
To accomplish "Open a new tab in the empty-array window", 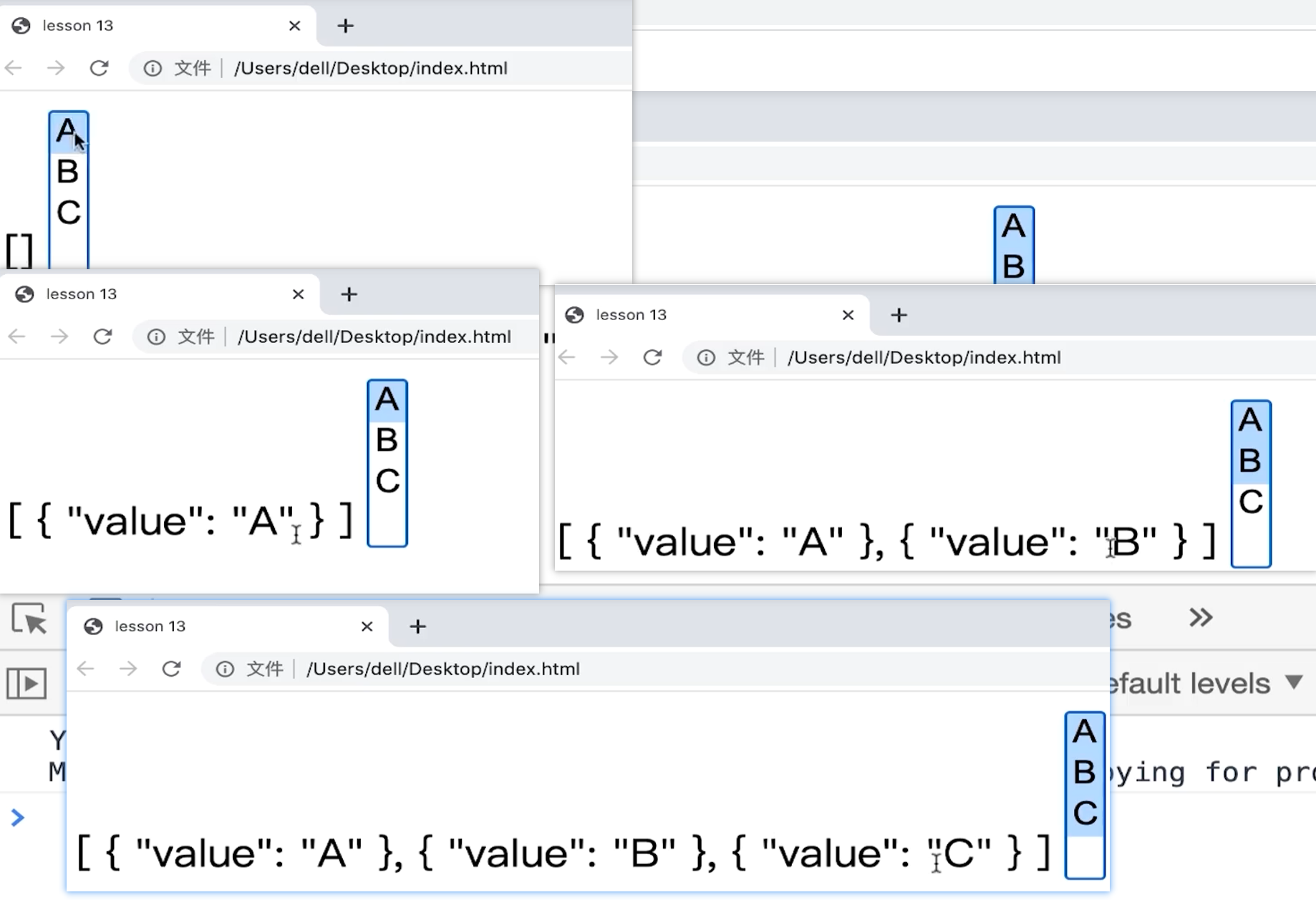I will click(x=346, y=26).
